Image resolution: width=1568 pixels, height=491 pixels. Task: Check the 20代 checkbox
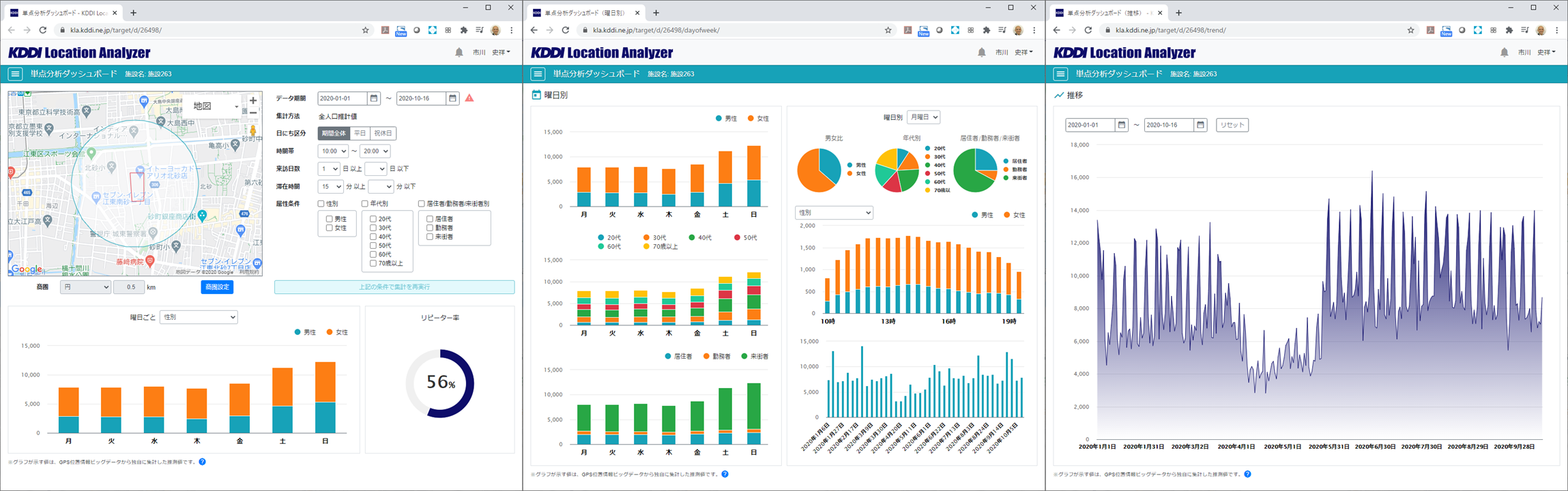pyautogui.click(x=373, y=219)
